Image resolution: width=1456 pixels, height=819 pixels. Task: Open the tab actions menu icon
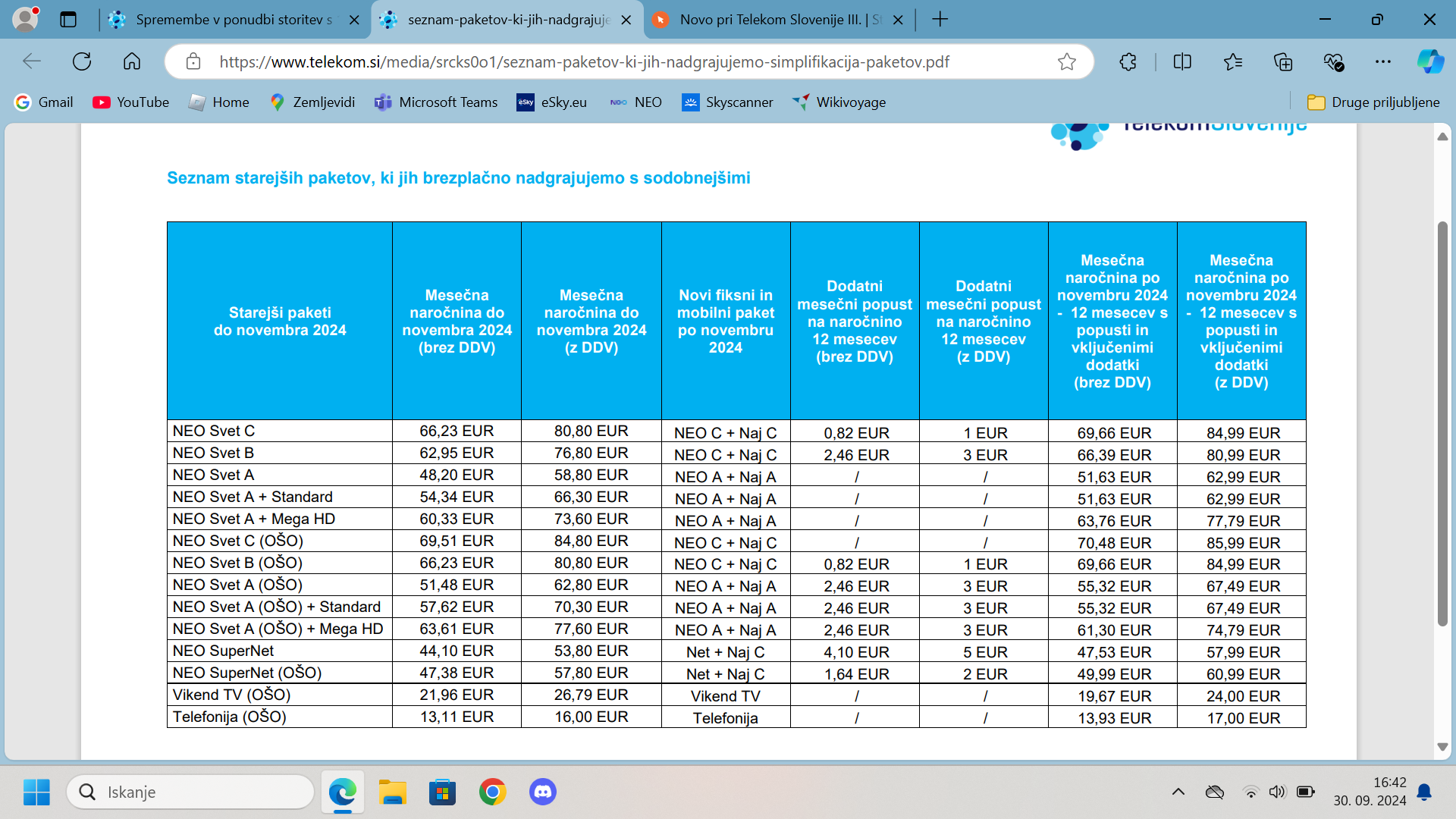pos(68,20)
